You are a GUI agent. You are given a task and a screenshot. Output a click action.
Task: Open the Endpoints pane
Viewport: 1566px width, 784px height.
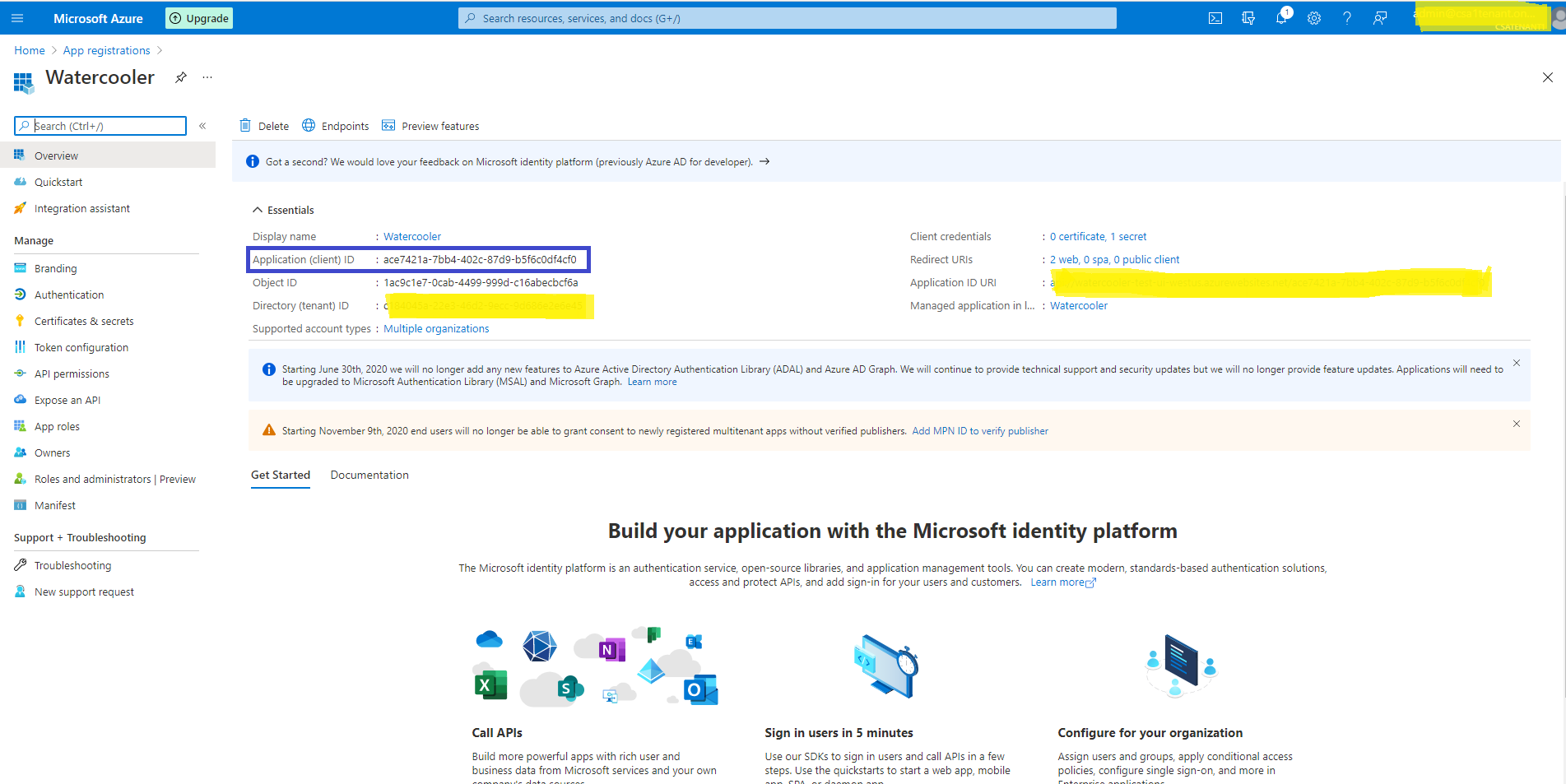(335, 126)
